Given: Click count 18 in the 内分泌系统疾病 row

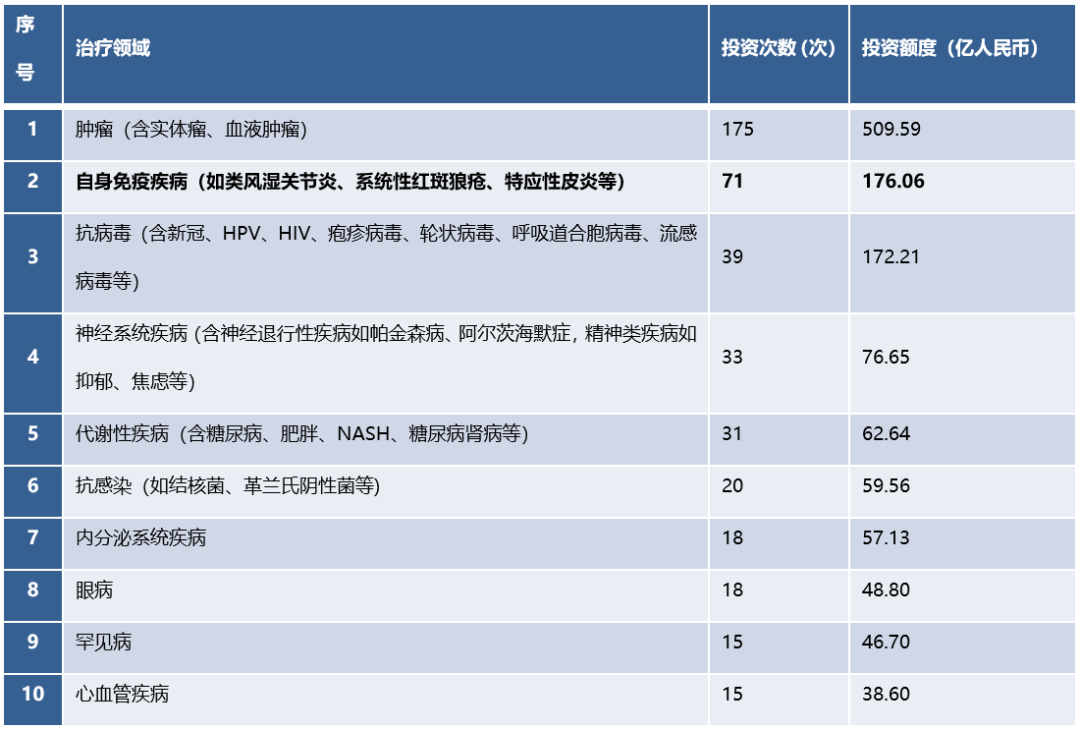Looking at the screenshot, I should tap(732, 537).
